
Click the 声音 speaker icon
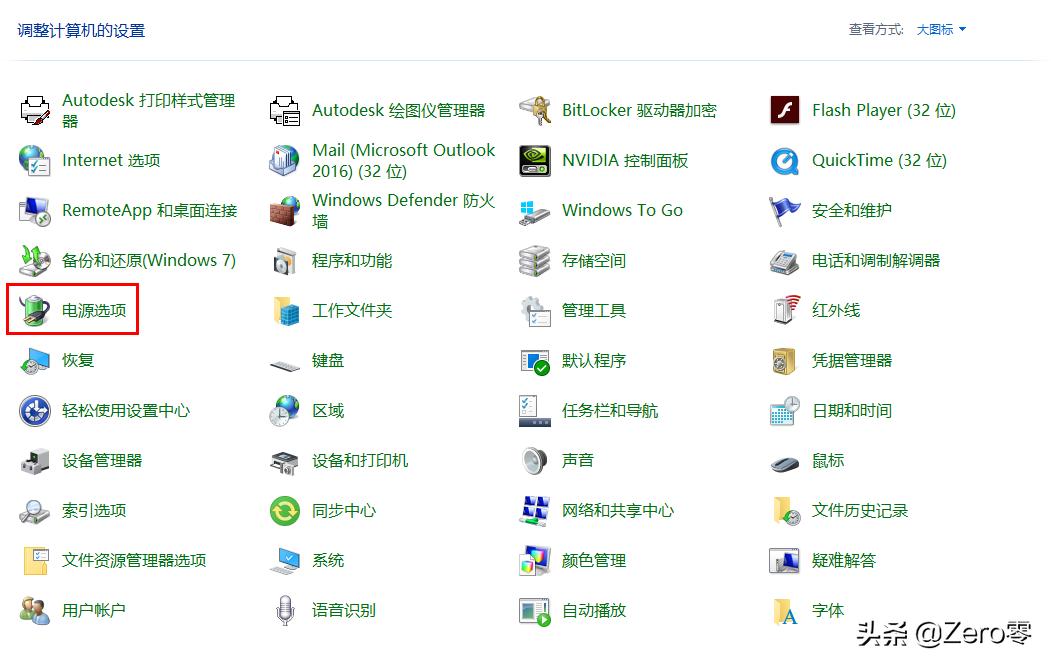[x=535, y=461]
